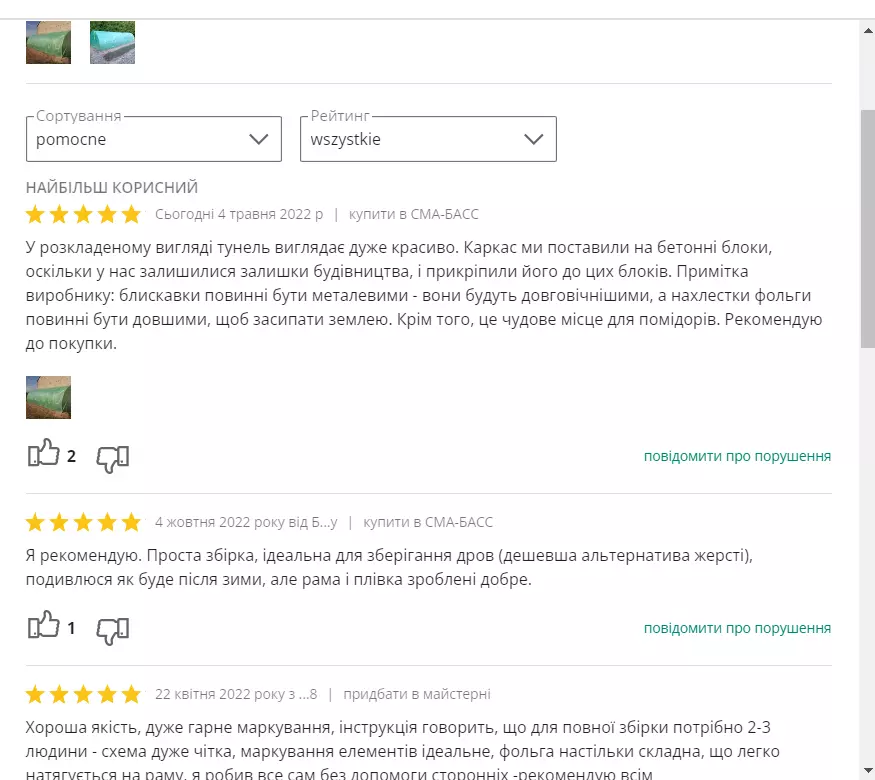This screenshot has height=780, width=875.
Task: Click the star rating of 22 квітня review
Action: pos(83,694)
